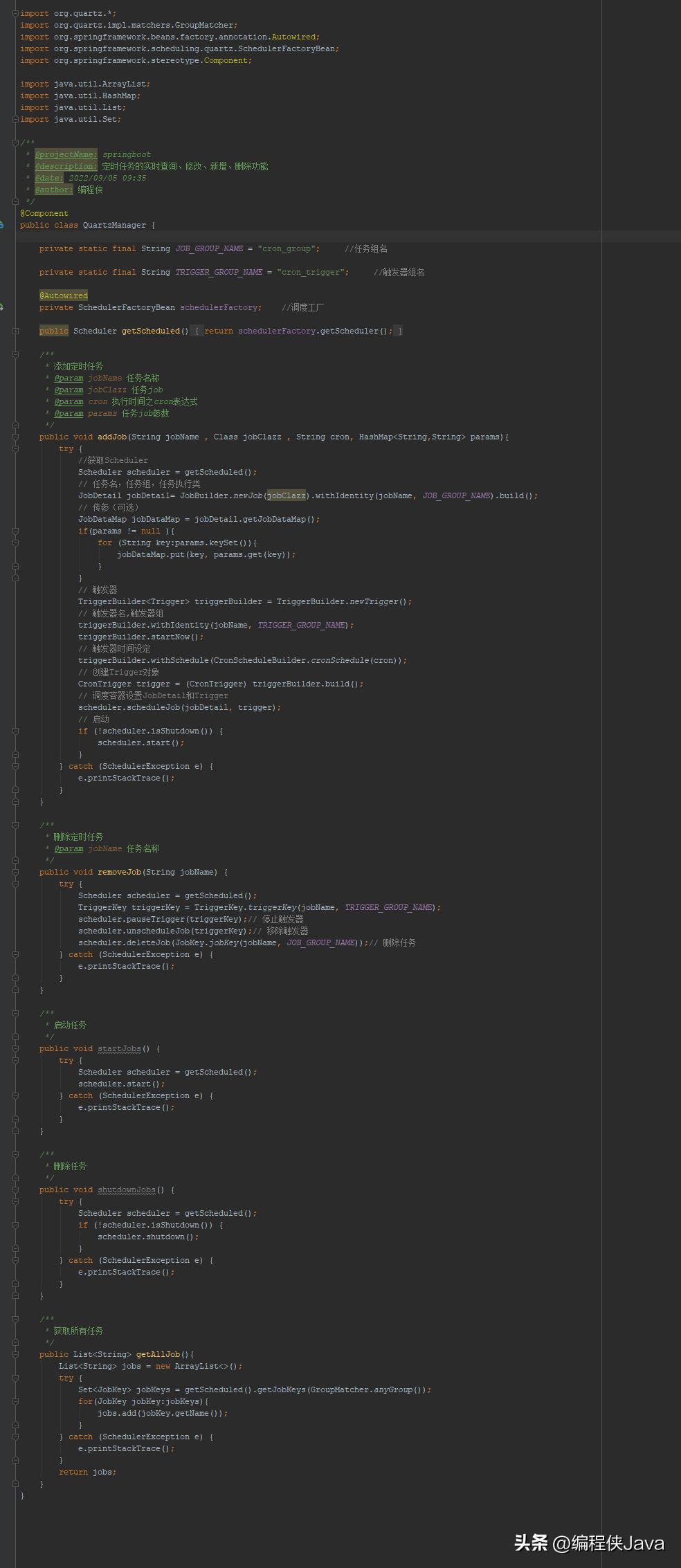Expand the folded getScheduled() method from the gutter
681x1568 pixels.
click(15, 331)
